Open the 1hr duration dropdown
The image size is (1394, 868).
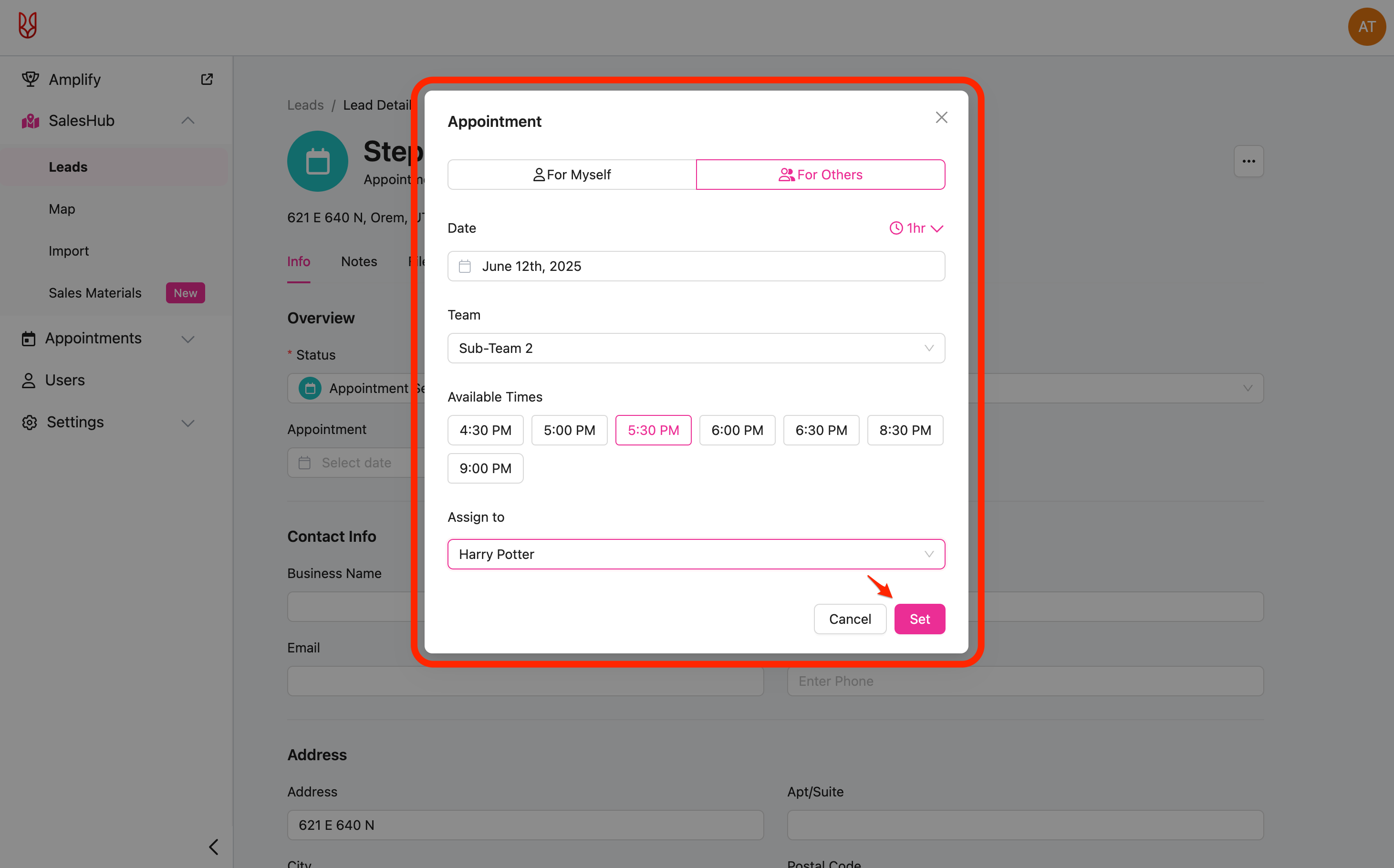916,228
